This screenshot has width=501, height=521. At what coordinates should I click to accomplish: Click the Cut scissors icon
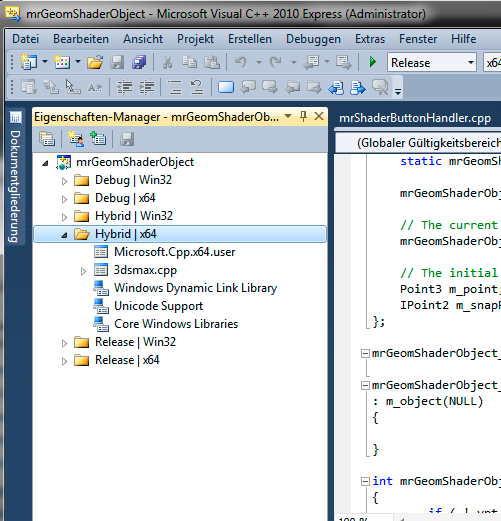pos(167,62)
